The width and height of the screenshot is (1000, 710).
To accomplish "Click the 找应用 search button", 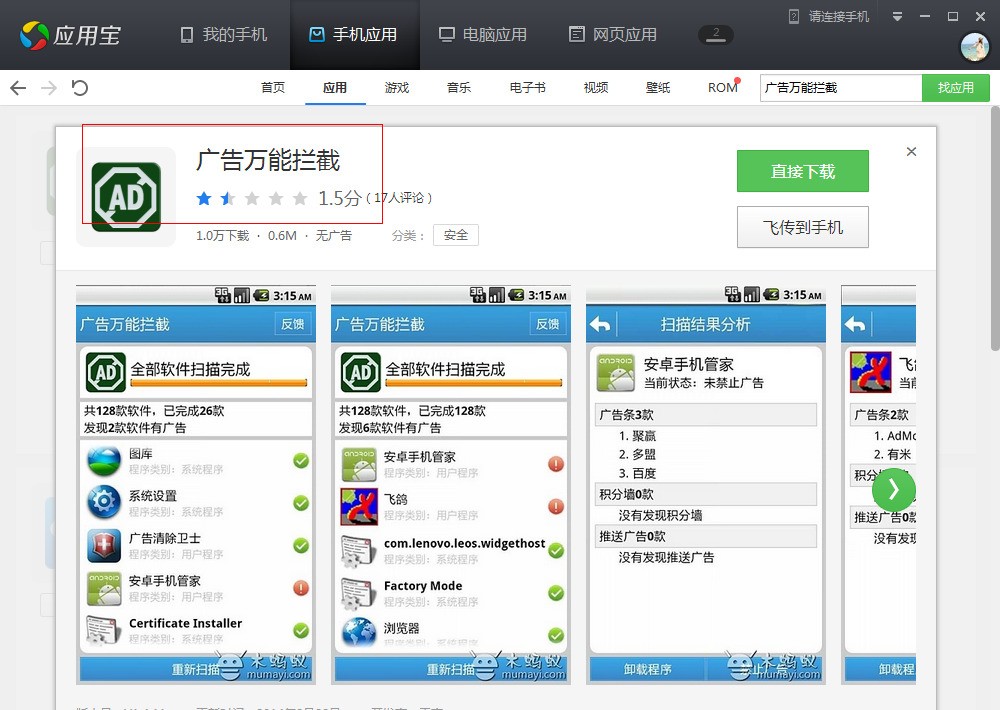I will point(955,88).
